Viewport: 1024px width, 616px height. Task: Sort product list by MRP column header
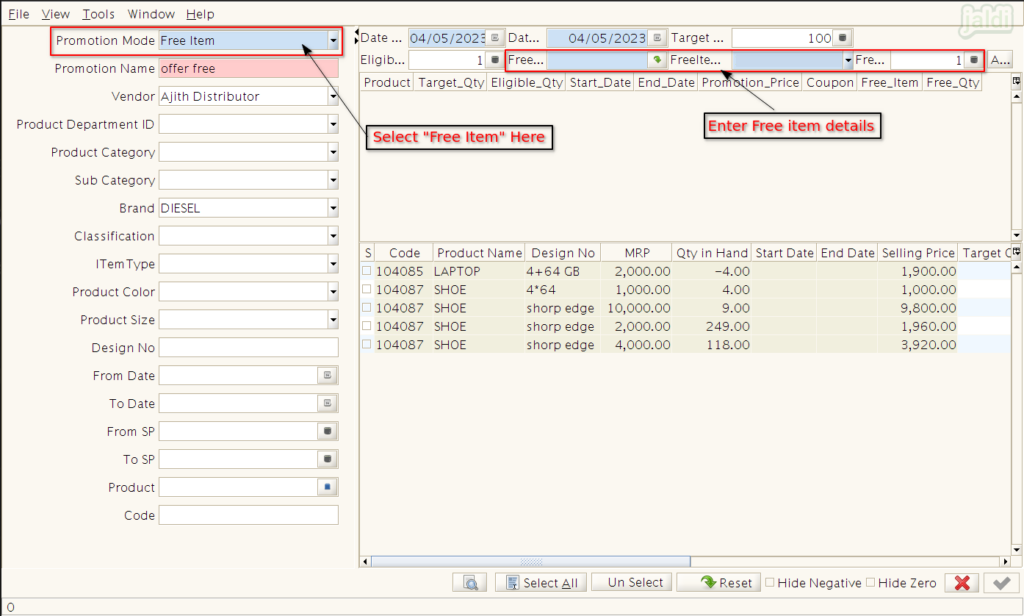[636, 253]
